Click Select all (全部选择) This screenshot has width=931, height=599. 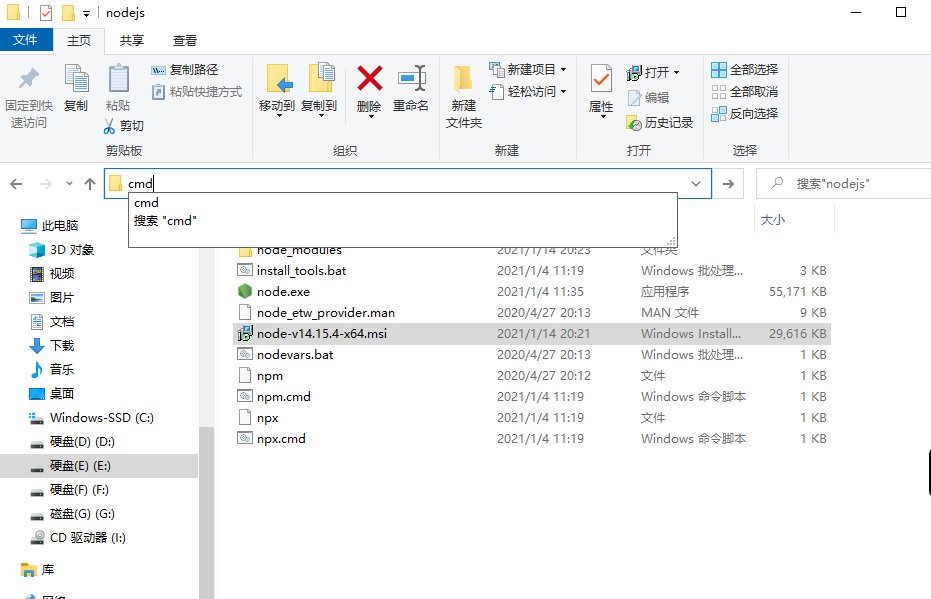[745, 70]
